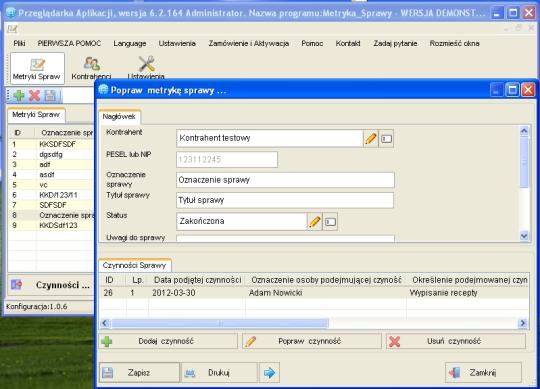This screenshot has width=540, height=389.
Task: Open the Pliki menu
Action: 19,43
